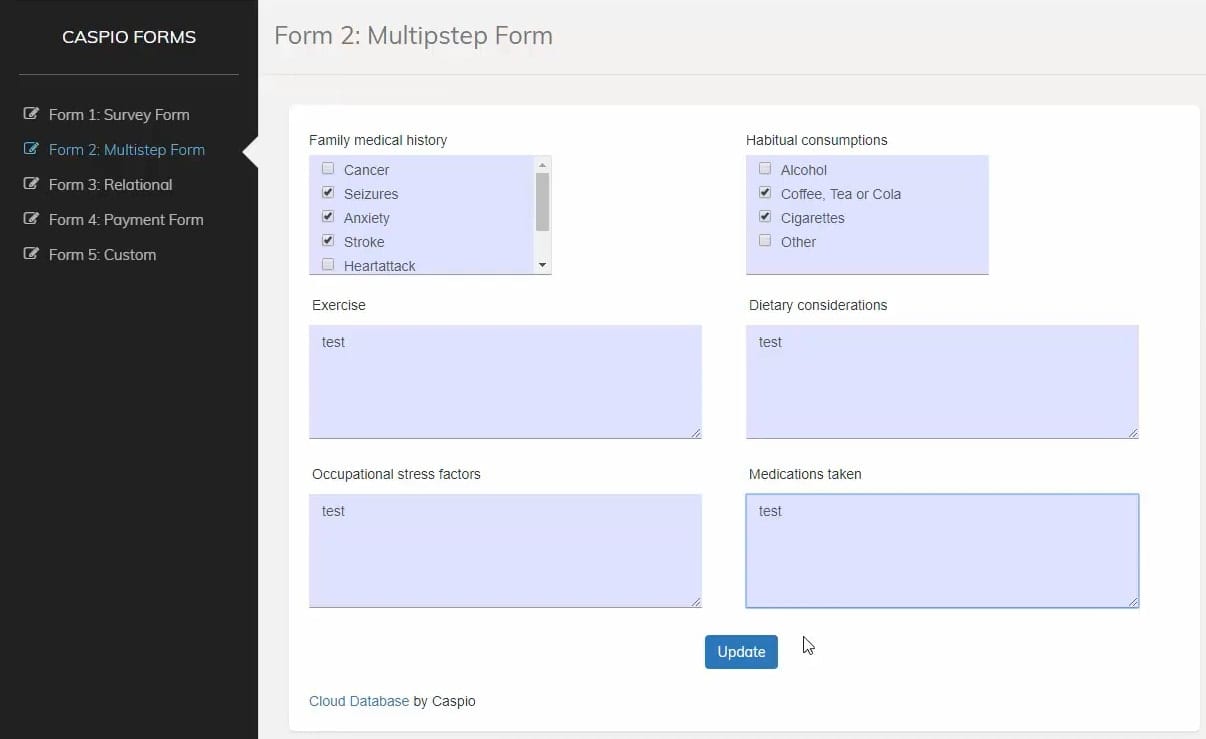1206x739 pixels.
Task: Click the family history scrollbar thumb
Action: (542, 201)
